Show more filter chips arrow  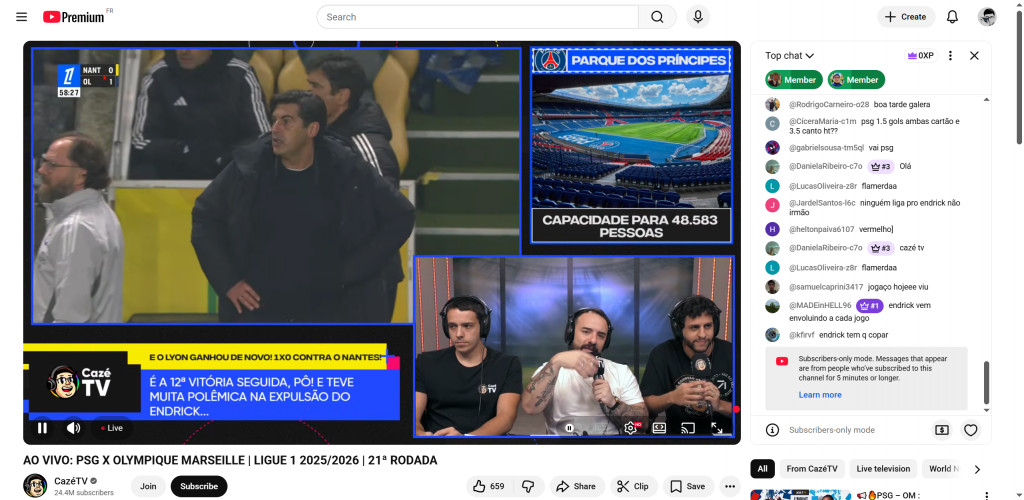coord(977,469)
